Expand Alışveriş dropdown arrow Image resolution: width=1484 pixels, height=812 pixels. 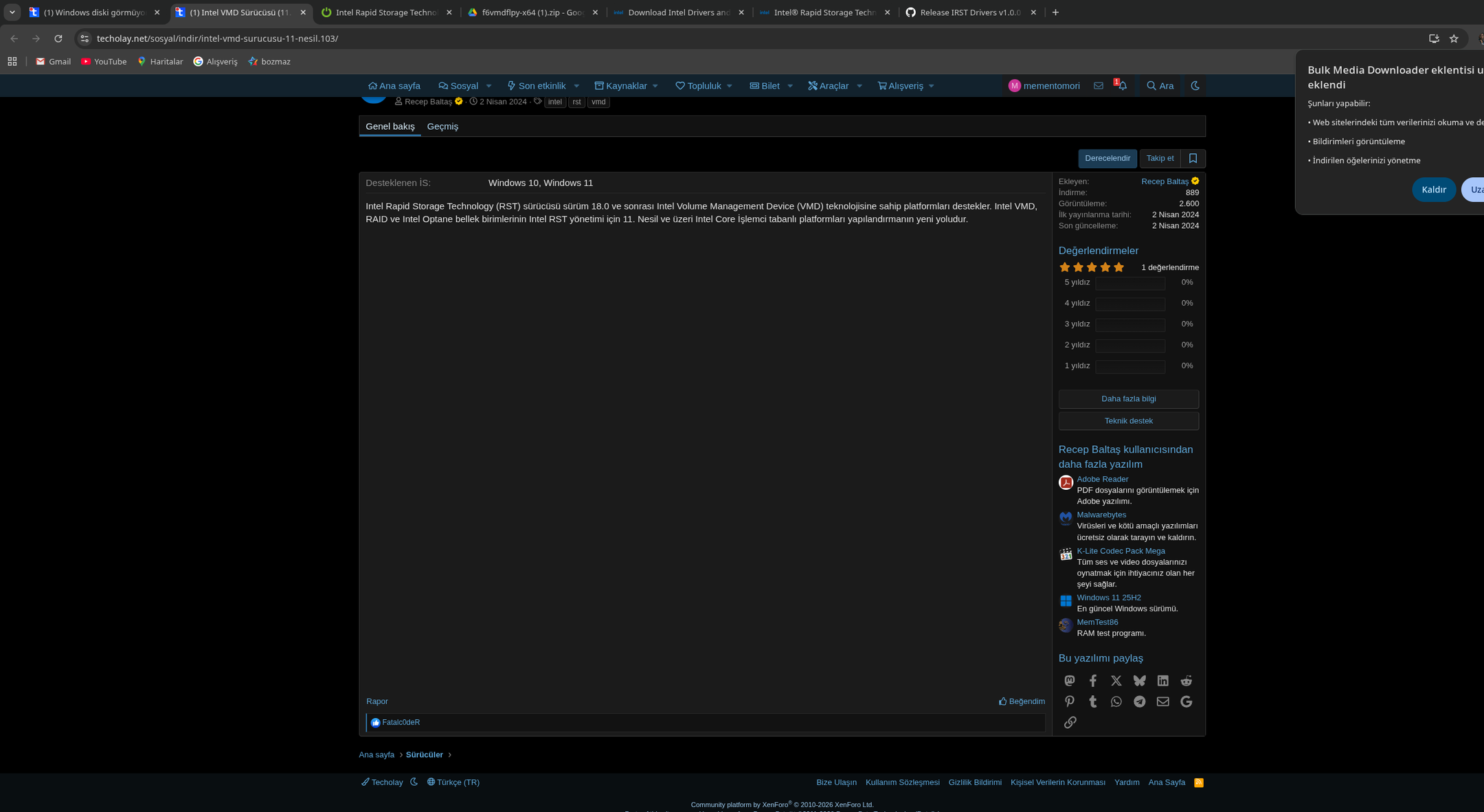coord(932,86)
